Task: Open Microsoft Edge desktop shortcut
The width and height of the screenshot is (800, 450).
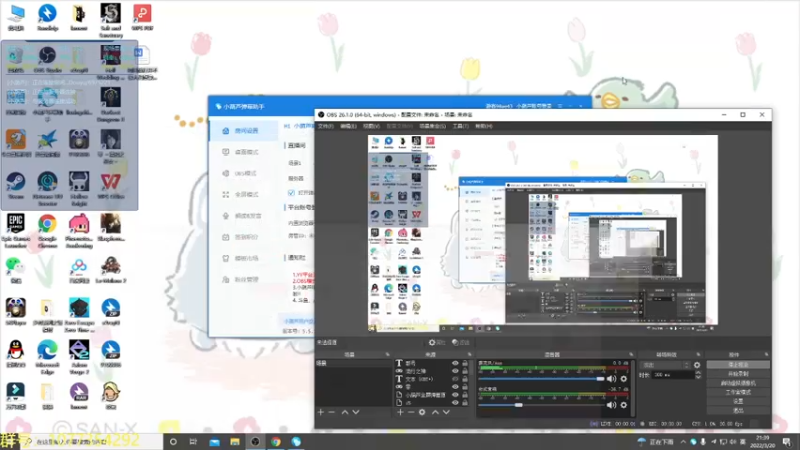Action: [x=47, y=357]
